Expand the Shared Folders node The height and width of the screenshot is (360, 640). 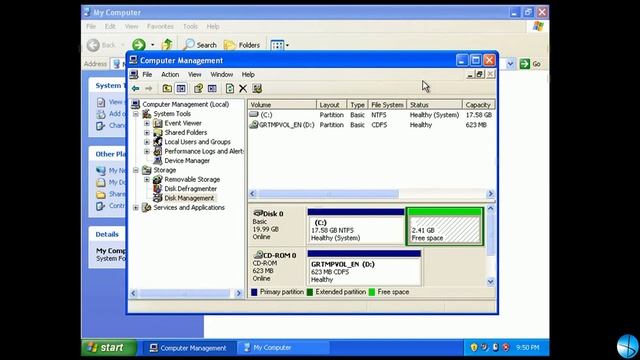click(x=147, y=133)
